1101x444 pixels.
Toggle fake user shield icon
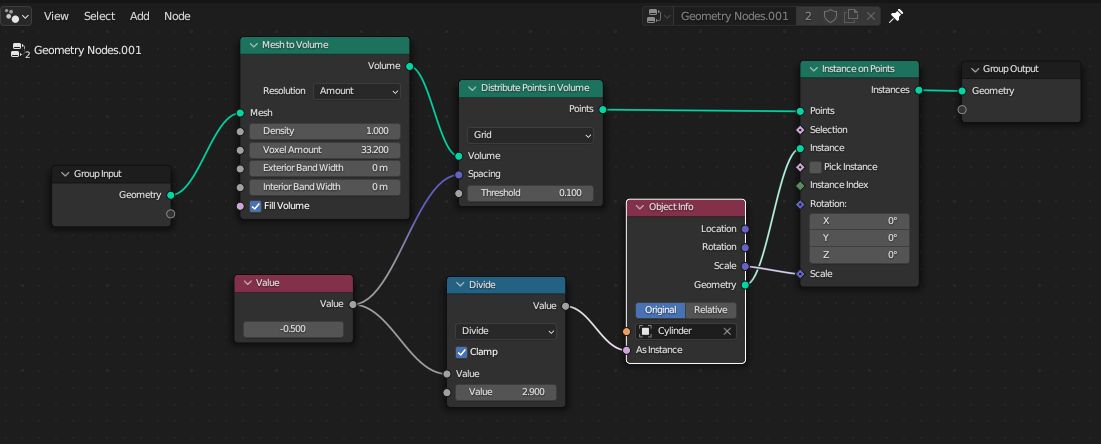pos(830,15)
